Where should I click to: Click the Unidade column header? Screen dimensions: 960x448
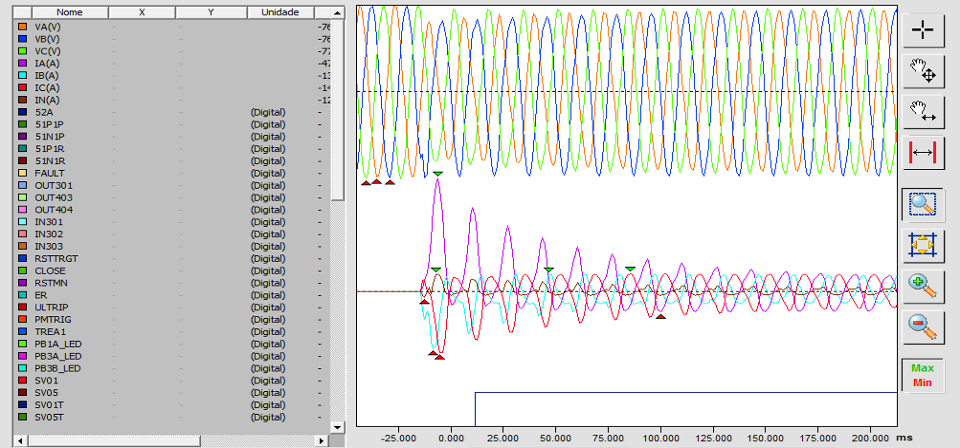tap(280, 12)
